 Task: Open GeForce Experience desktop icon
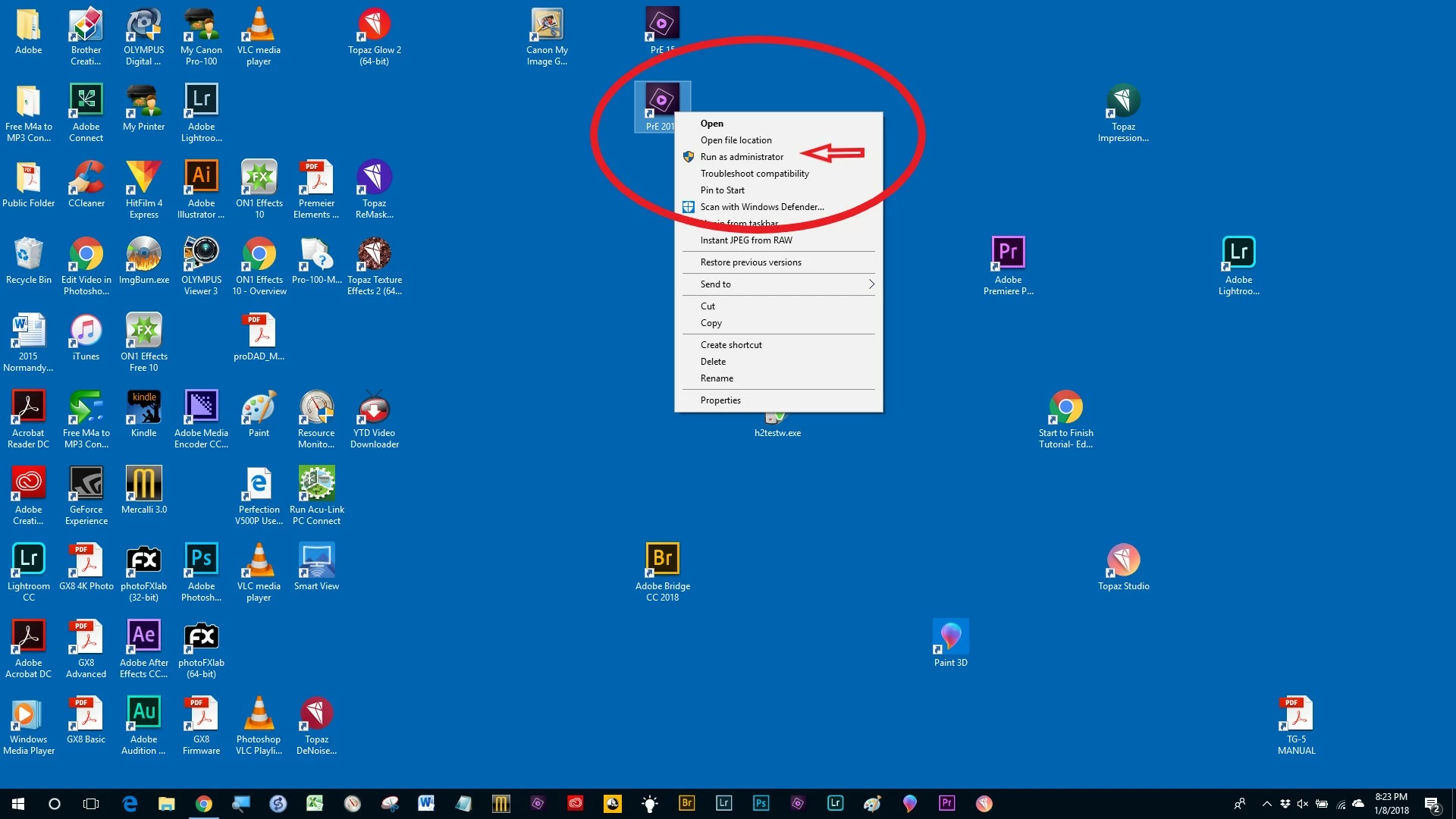pyautogui.click(x=86, y=484)
